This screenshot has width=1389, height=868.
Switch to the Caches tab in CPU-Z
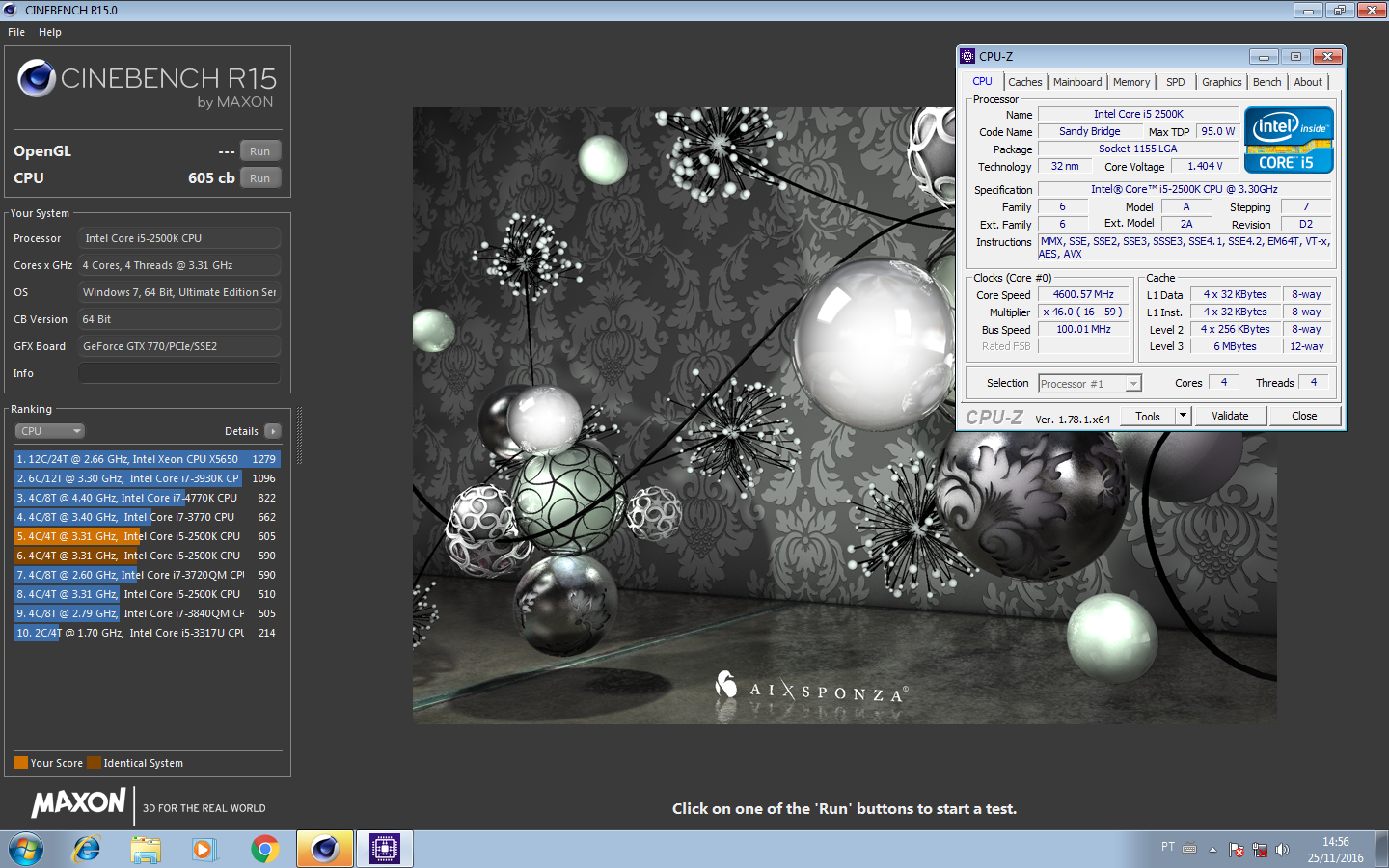click(x=1024, y=82)
